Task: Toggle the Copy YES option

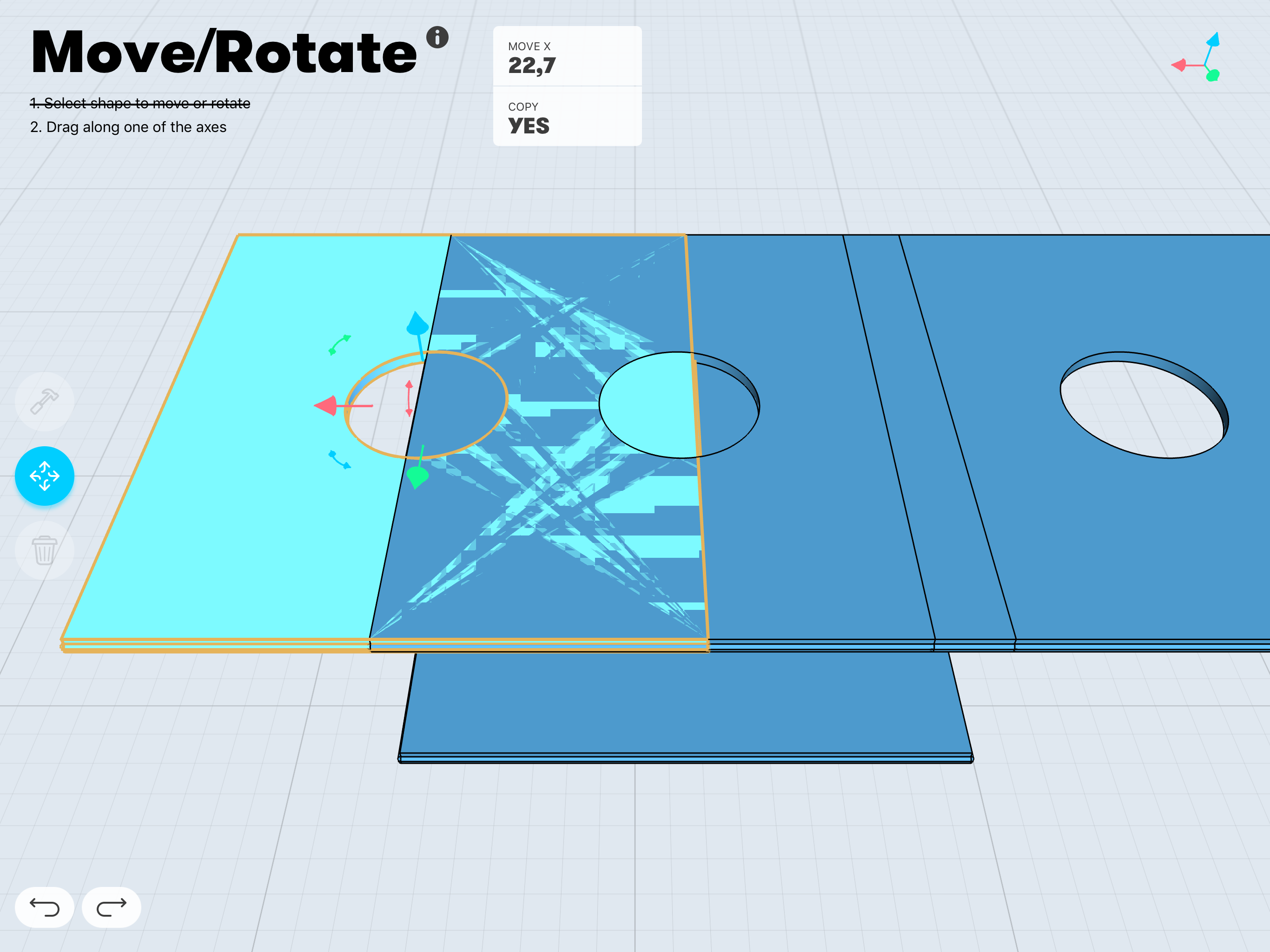Action: pyautogui.click(x=567, y=117)
